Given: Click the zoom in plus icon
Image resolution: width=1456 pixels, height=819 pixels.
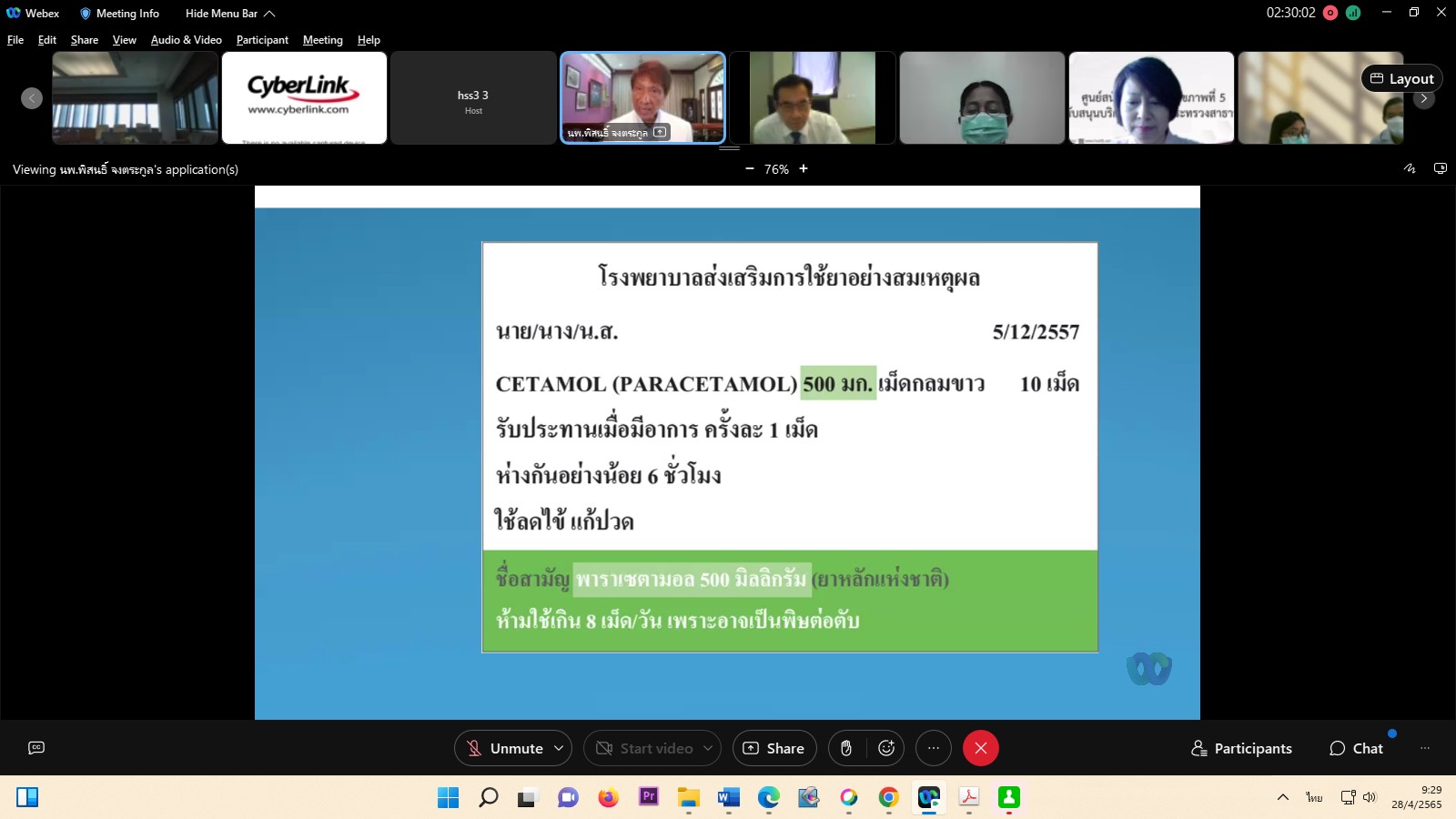Looking at the screenshot, I should [x=804, y=168].
